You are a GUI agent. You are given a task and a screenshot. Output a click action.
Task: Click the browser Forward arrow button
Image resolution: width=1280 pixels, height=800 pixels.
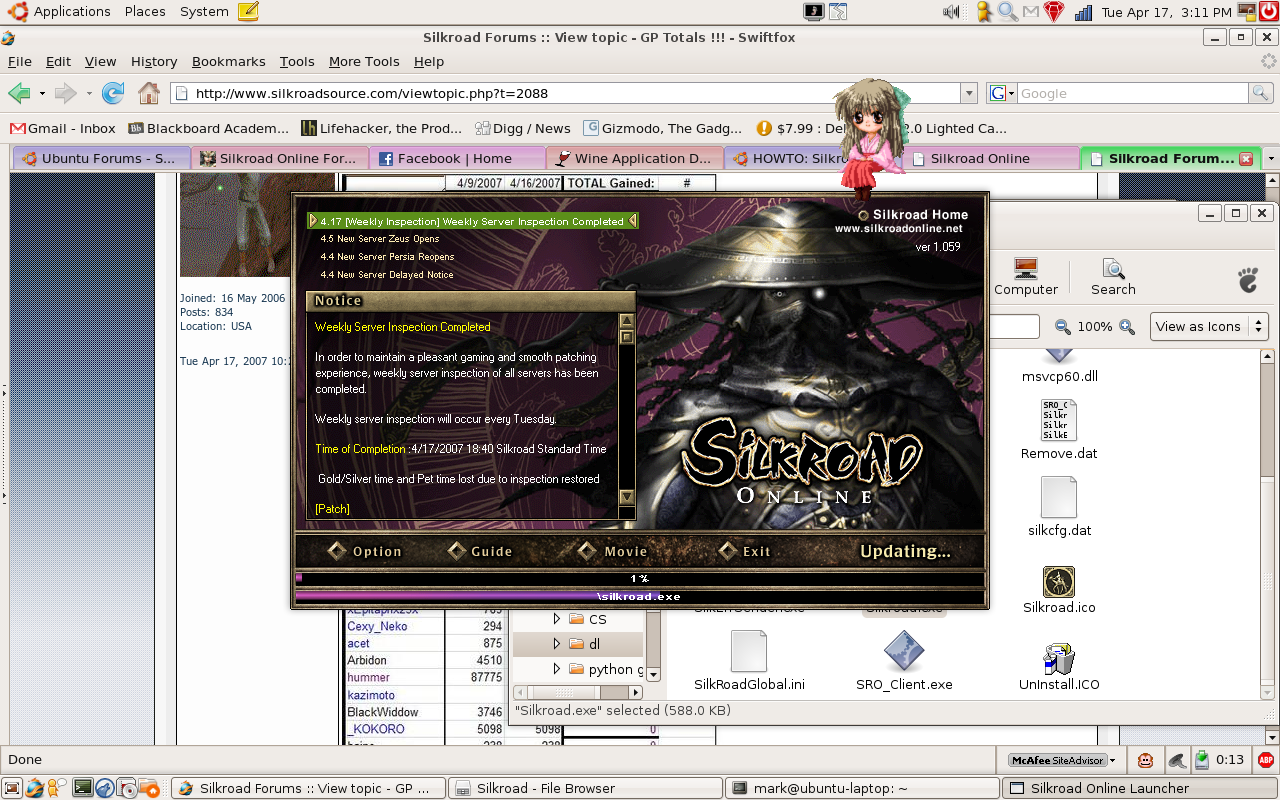66,93
